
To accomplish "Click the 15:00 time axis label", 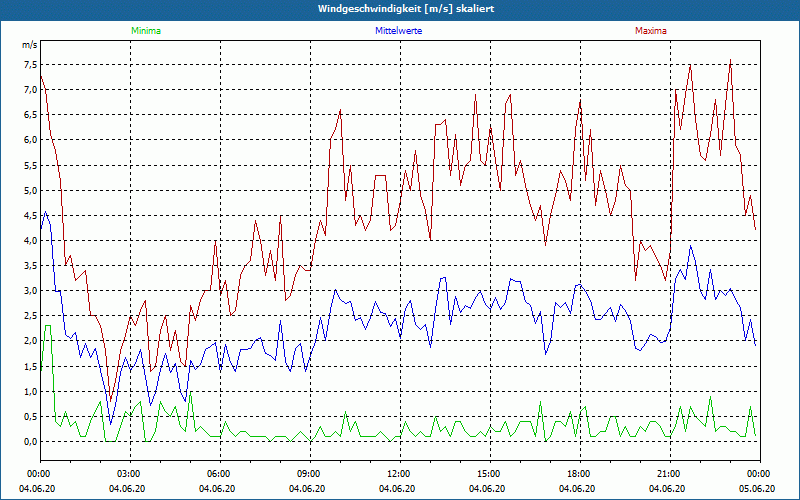I will 490,474.
